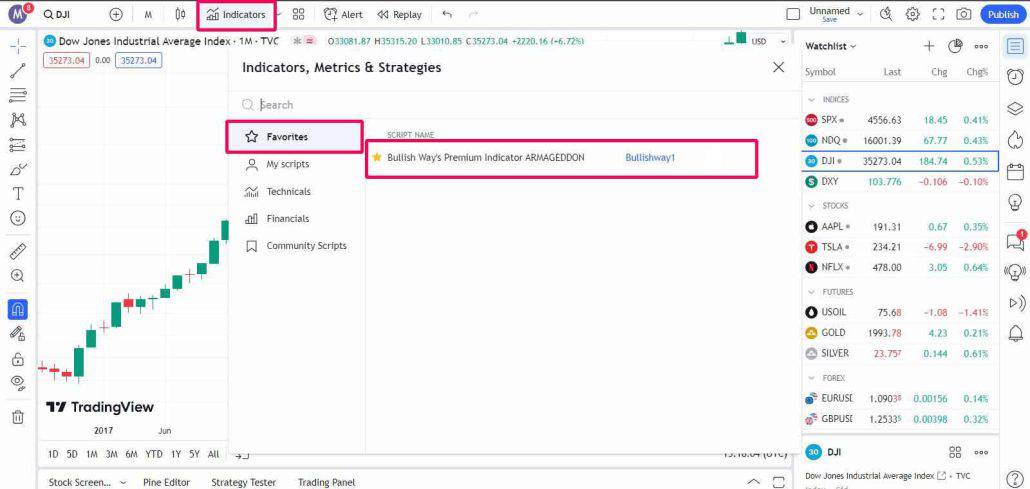This screenshot has height=489, width=1030.
Task: Add symbol to compare with plus icon
Action: 116,14
